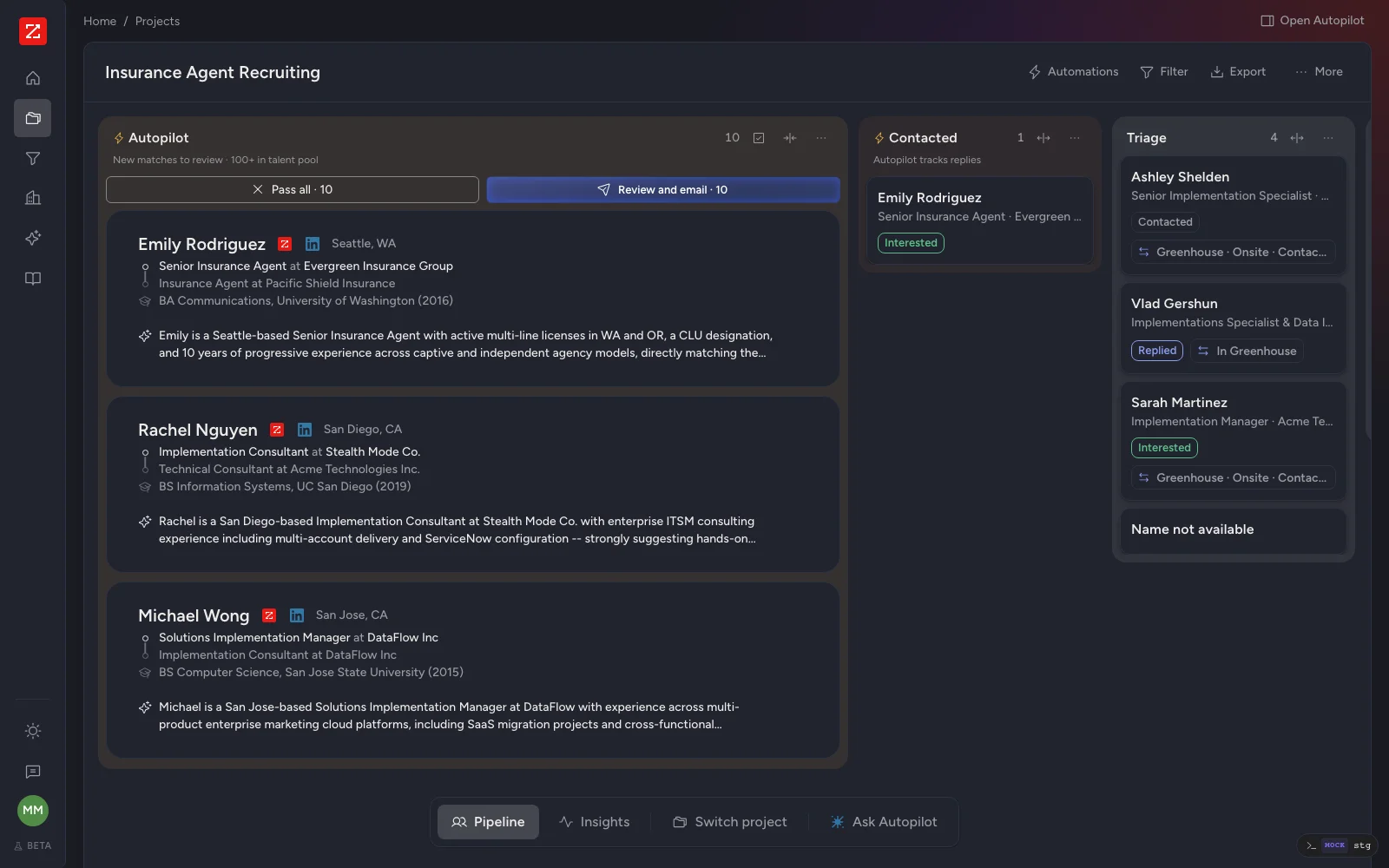Select the Pipeline tab
The image size is (1389, 868).
pos(488,822)
